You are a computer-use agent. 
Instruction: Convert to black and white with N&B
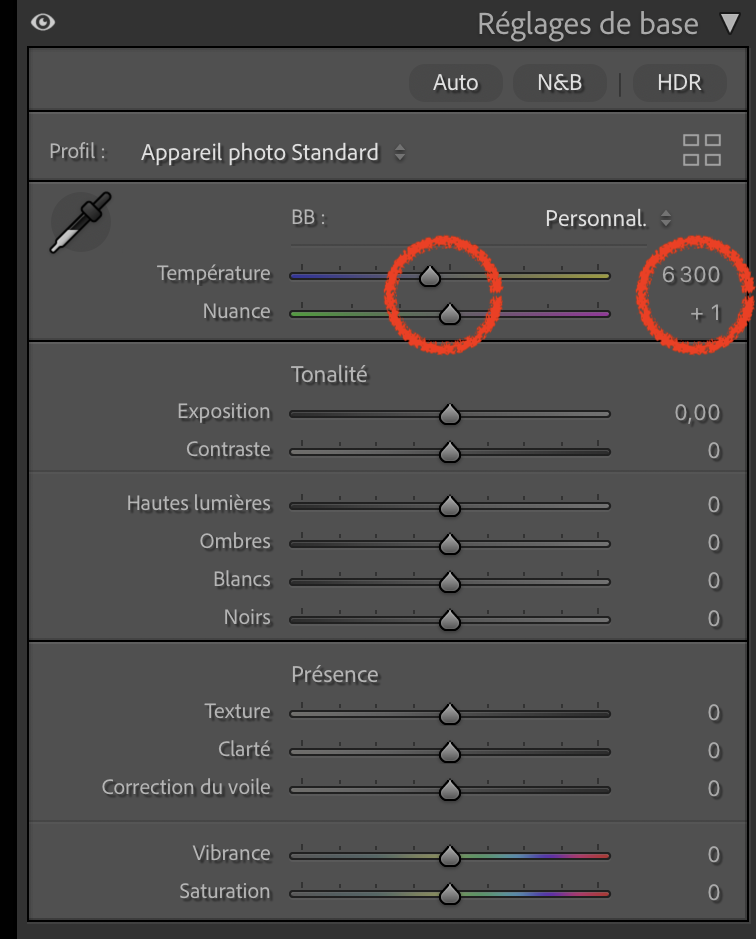point(559,83)
